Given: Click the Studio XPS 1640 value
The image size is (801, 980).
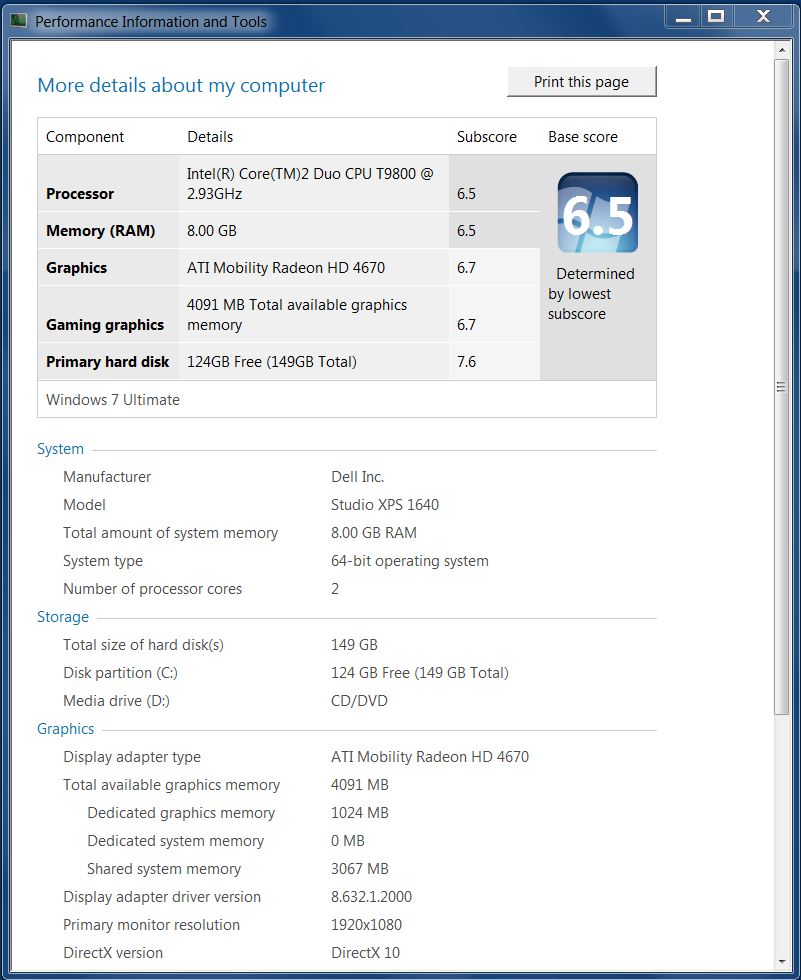Looking at the screenshot, I should tap(385, 504).
